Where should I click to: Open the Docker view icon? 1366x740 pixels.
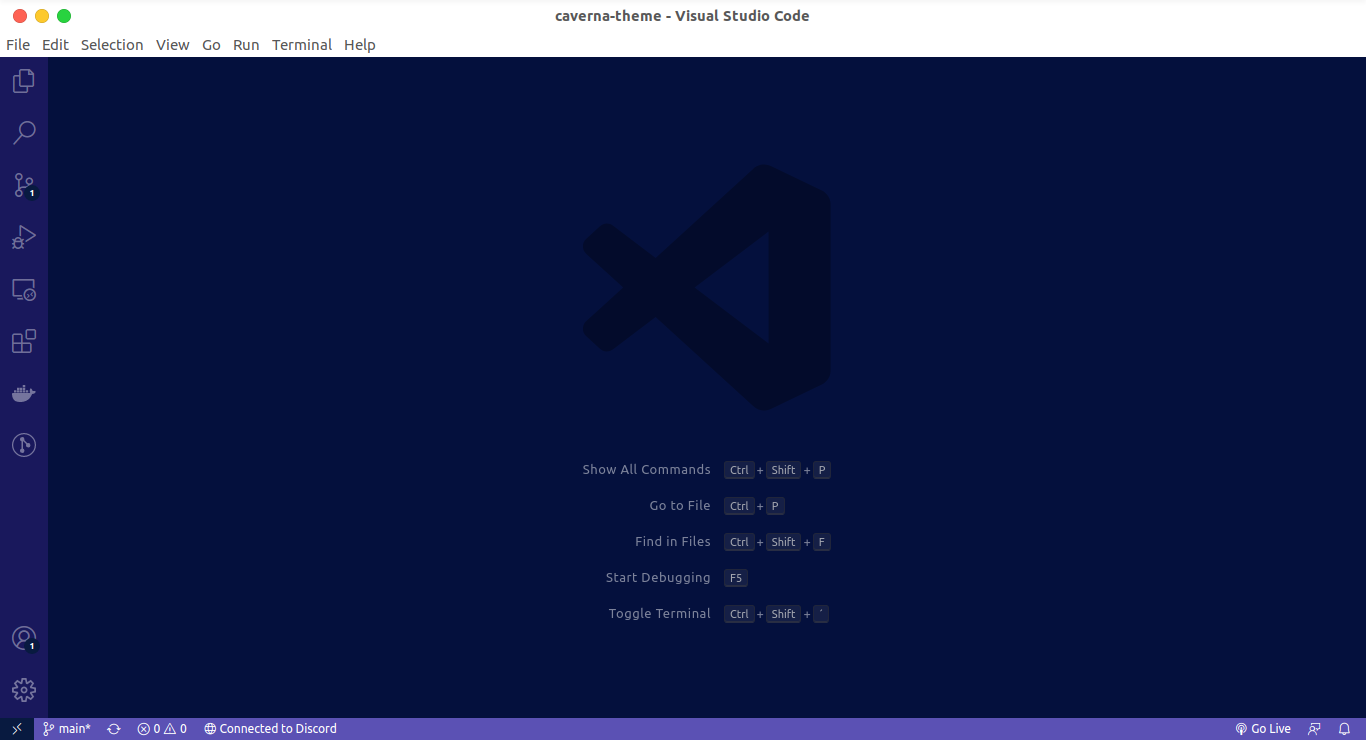click(24, 393)
